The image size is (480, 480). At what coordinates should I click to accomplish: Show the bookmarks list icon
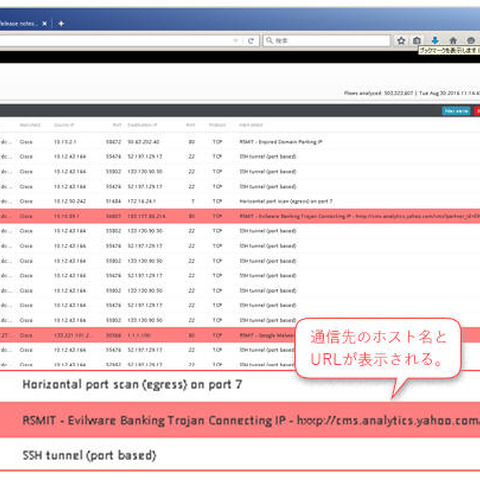[x=417, y=41]
